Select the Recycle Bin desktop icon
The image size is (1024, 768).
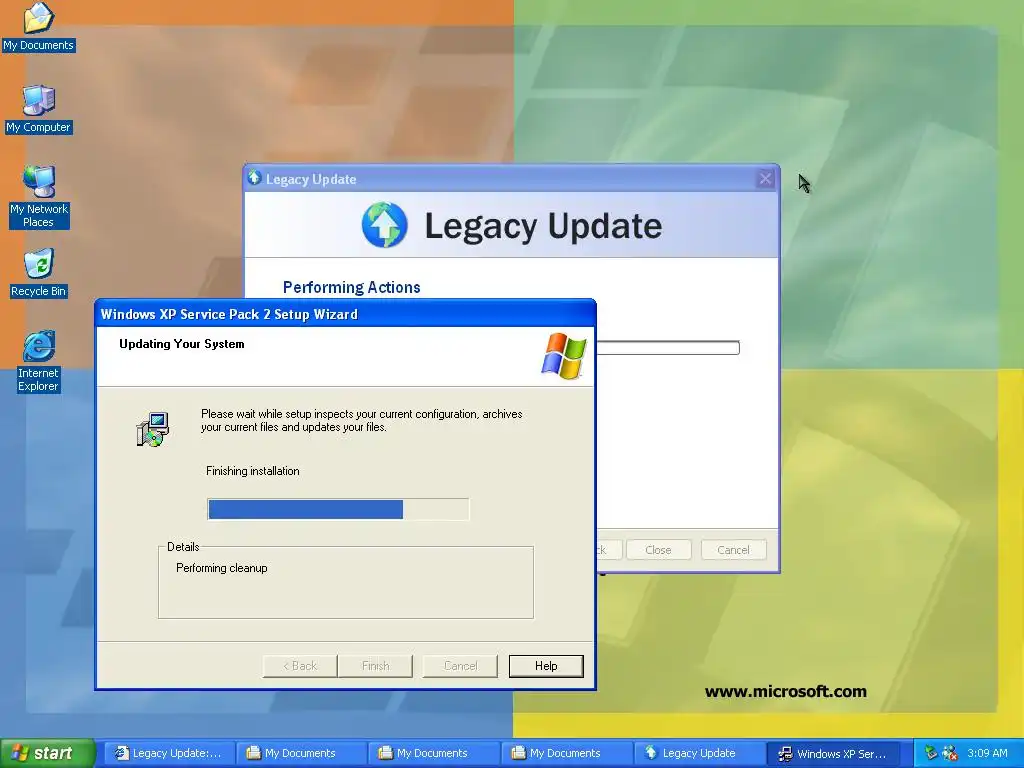(39, 273)
